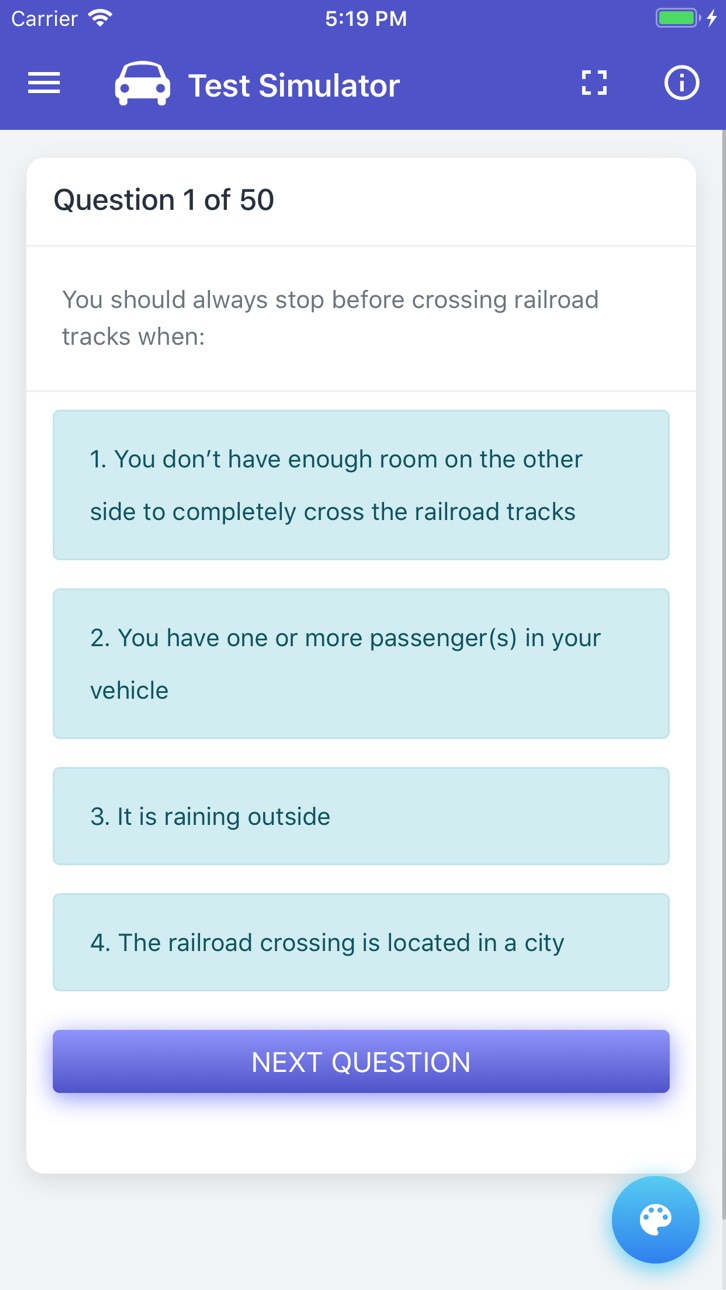This screenshot has height=1290, width=726.
Task: Select answer 1 about not enough room
Action: 361,485
